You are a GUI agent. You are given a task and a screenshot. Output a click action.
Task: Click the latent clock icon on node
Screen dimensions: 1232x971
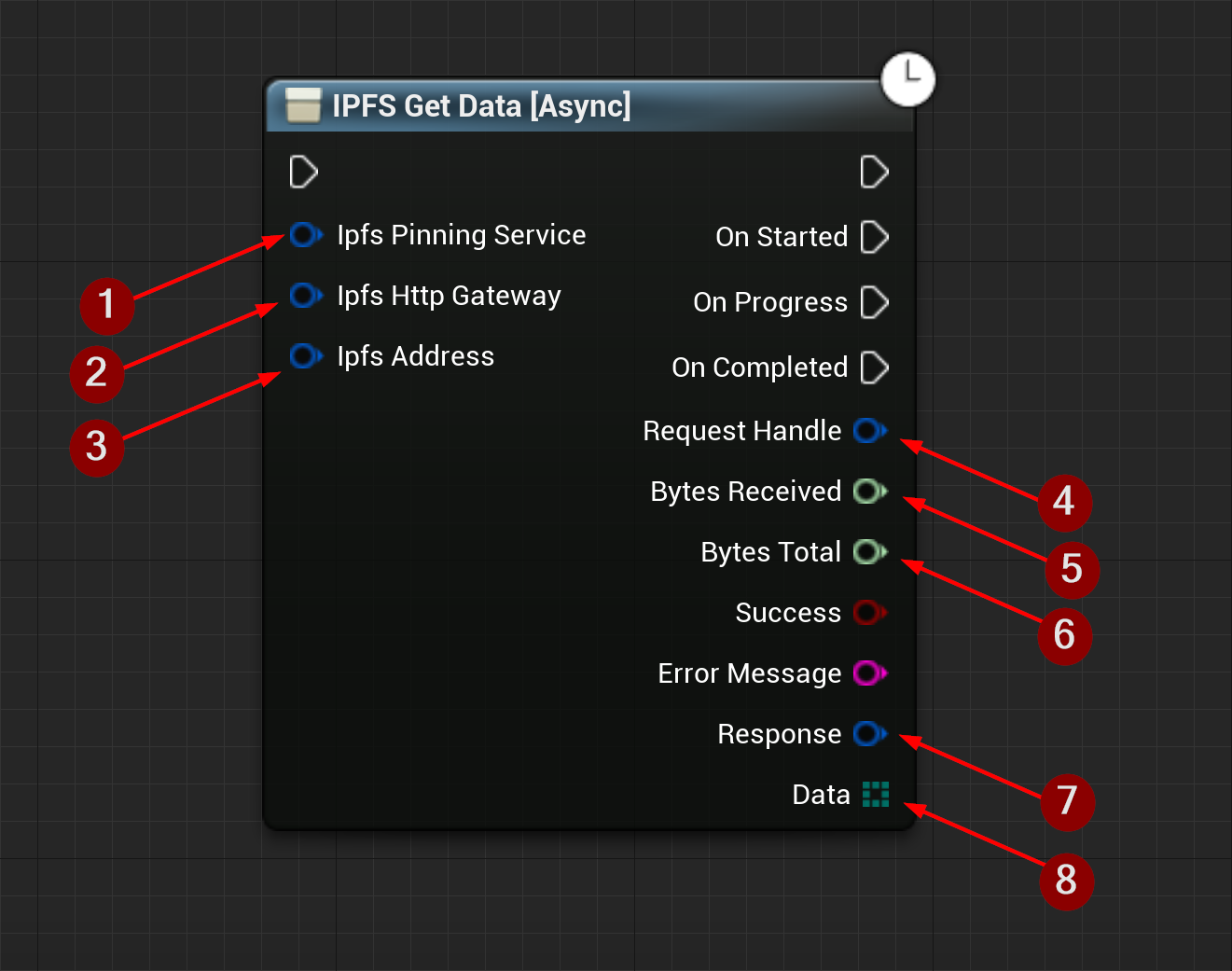click(908, 79)
